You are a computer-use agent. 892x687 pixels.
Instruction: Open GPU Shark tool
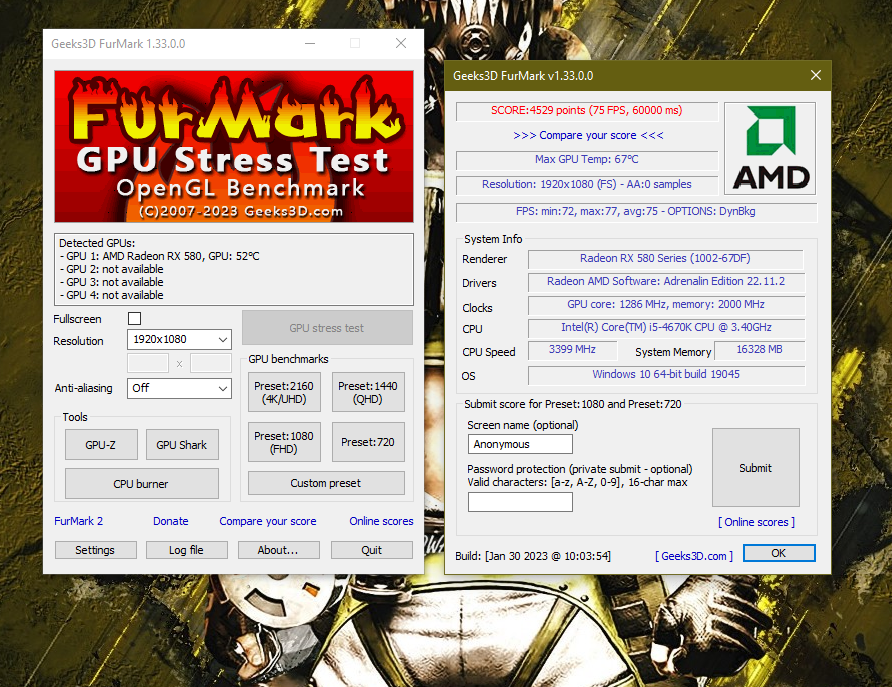click(181, 445)
